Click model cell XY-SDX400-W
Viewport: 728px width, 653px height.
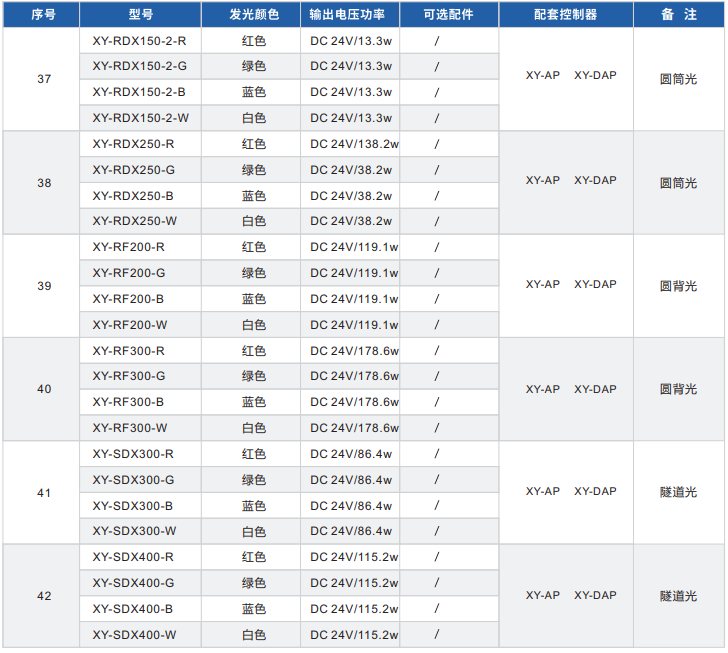[135, 634]
